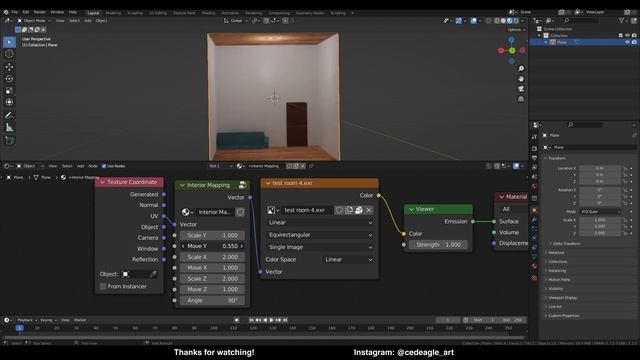Toggle viewport overlays button
Screen dimensions: 640x360
click(473, 21)
